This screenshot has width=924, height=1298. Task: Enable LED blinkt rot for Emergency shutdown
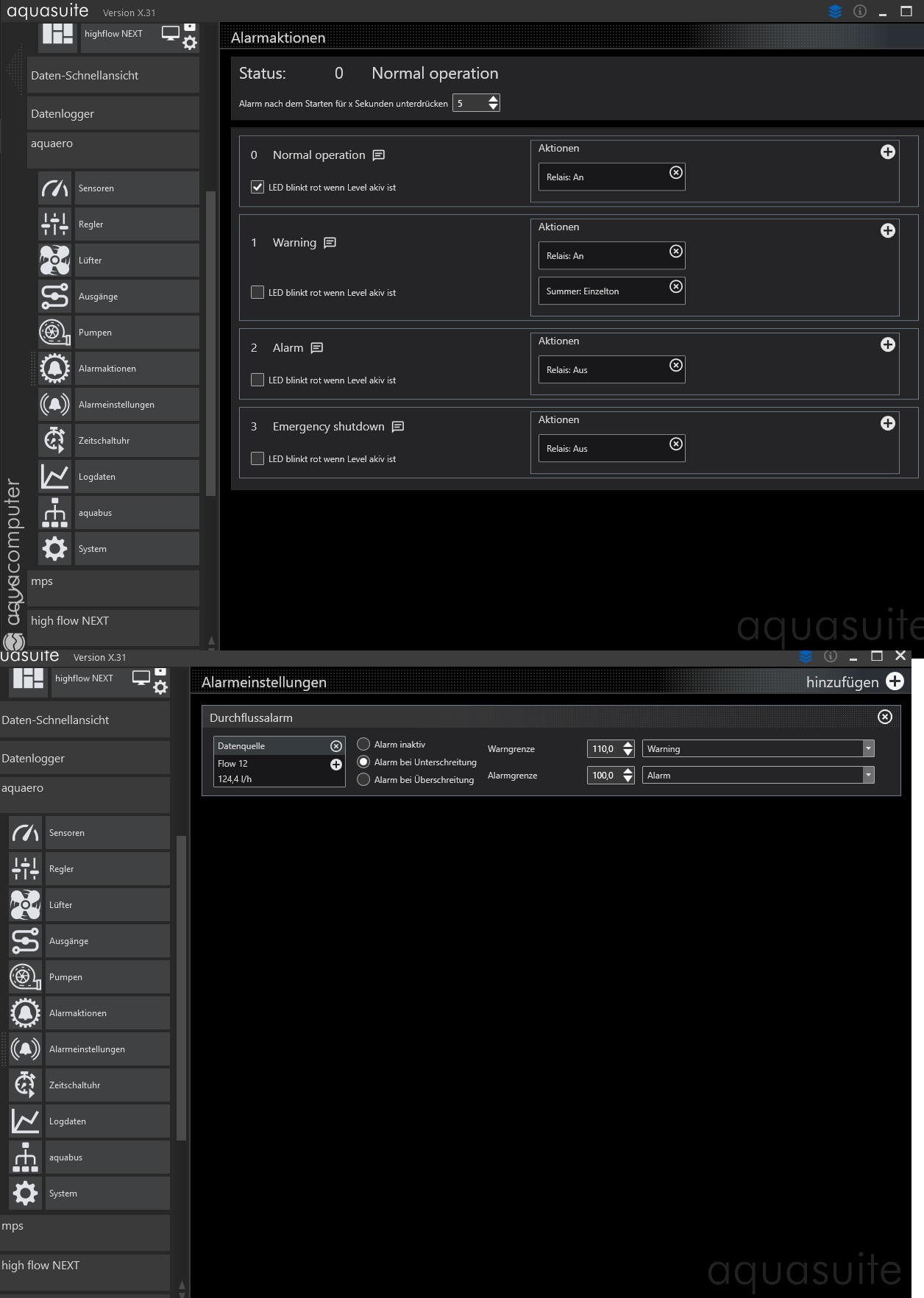pyautogui.click(x=257, y=458)
